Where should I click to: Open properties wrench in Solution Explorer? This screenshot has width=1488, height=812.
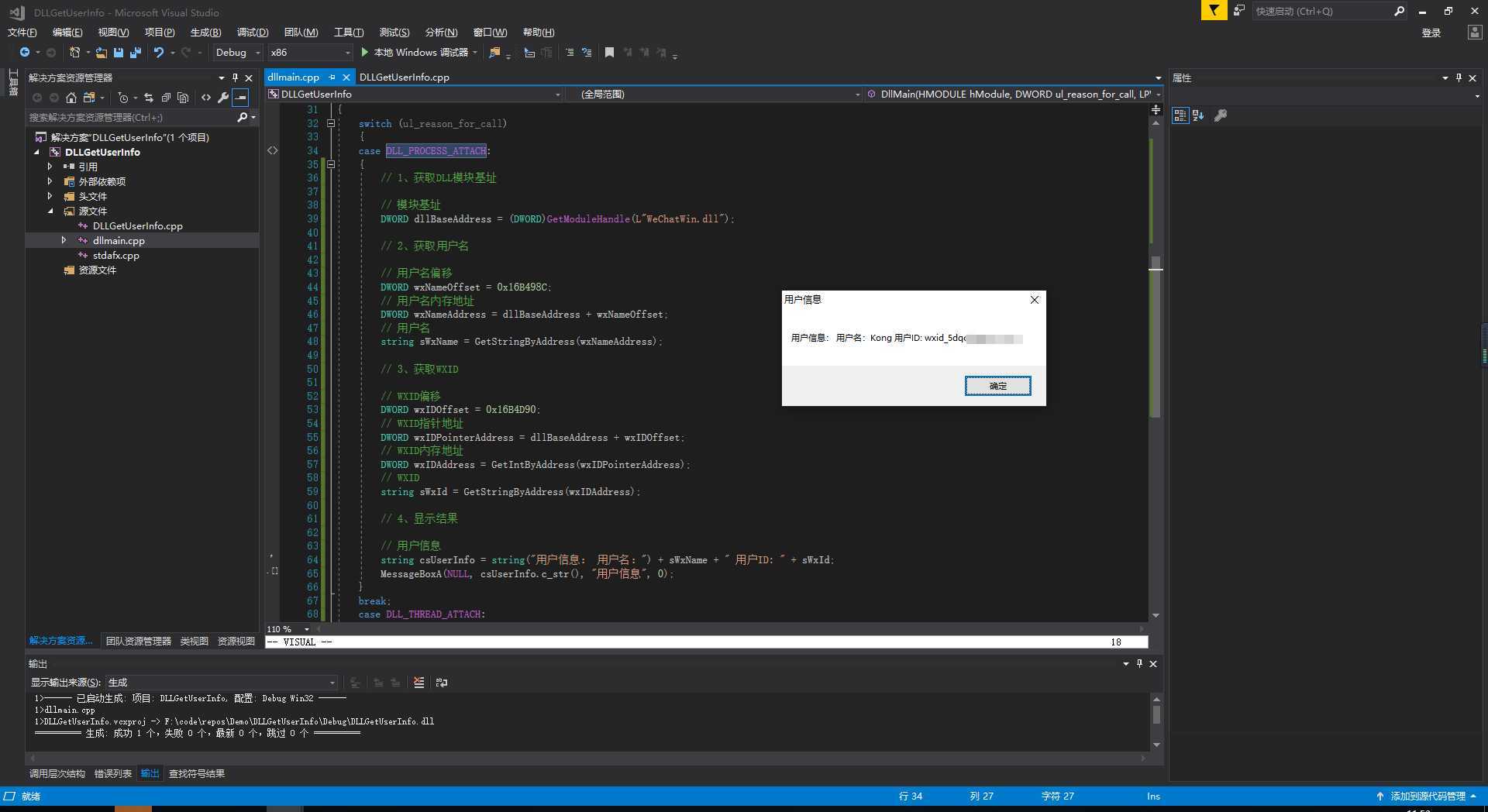[x=223, y=97]
